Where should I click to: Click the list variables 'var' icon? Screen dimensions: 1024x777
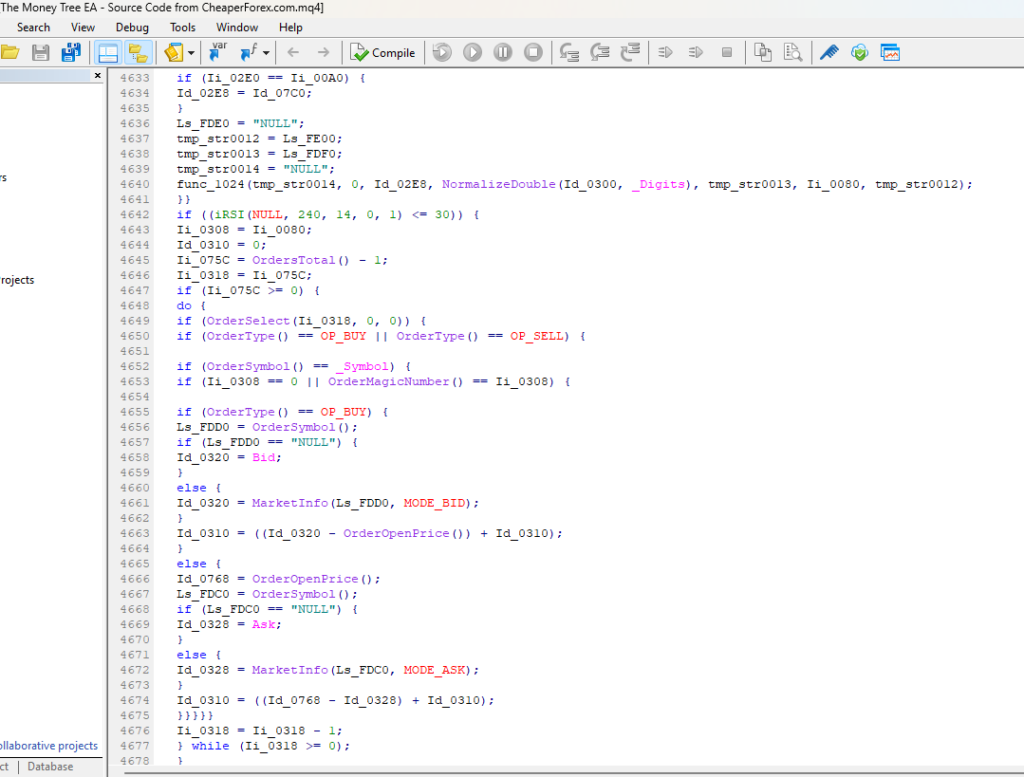click(x=218, y=52)
